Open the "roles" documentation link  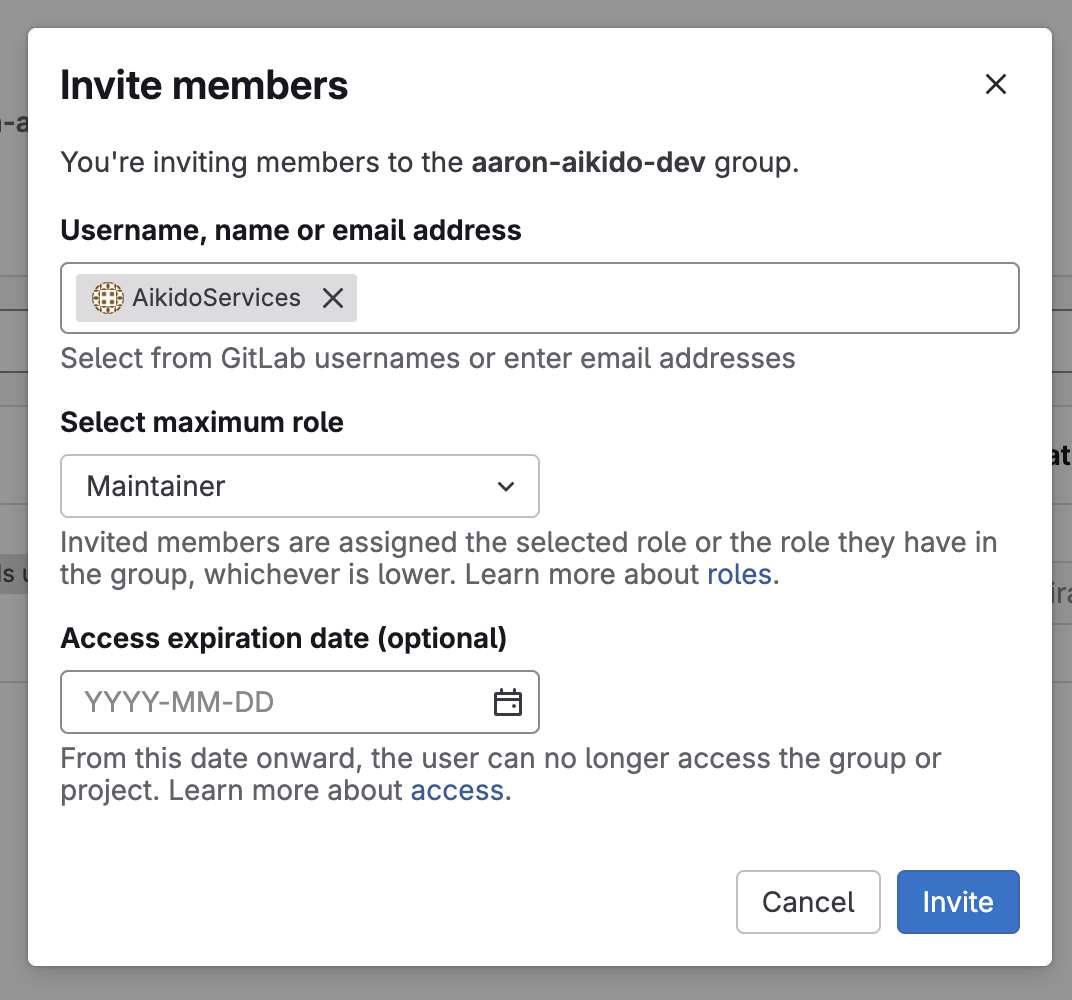click(x=739, y=574)
